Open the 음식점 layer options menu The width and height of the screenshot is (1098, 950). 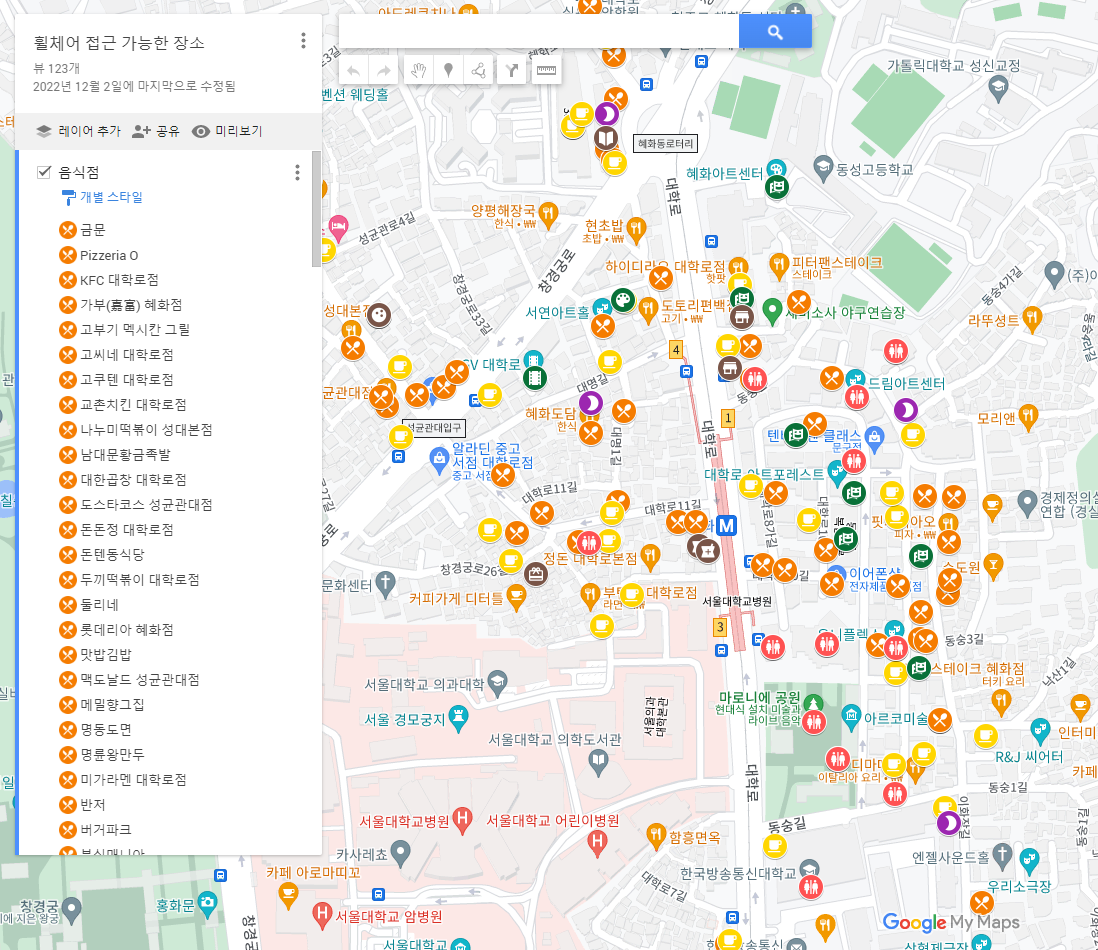click(x=298, y=172)
